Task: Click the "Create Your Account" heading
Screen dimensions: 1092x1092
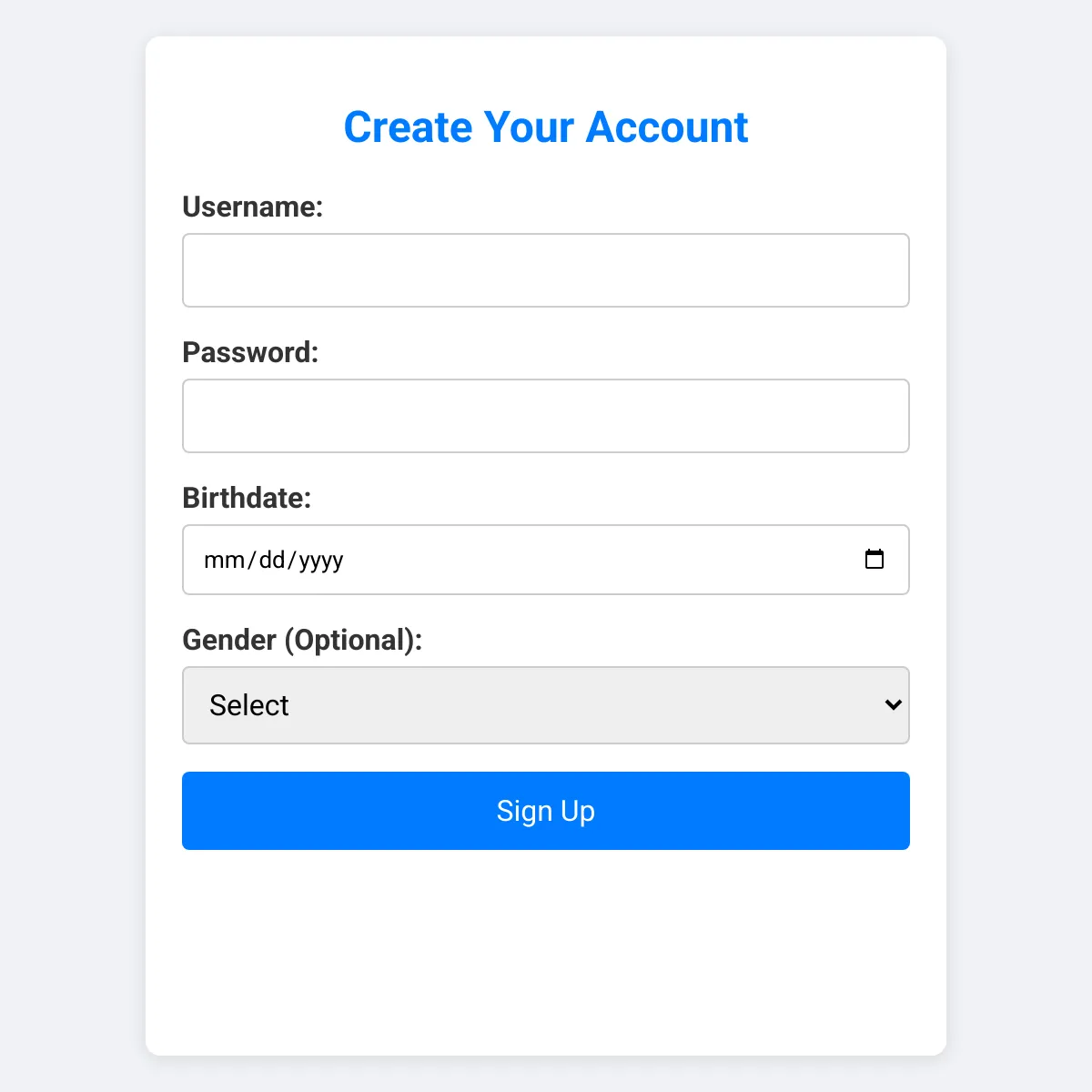Action: pyautogui.click(x=546, y=127)
